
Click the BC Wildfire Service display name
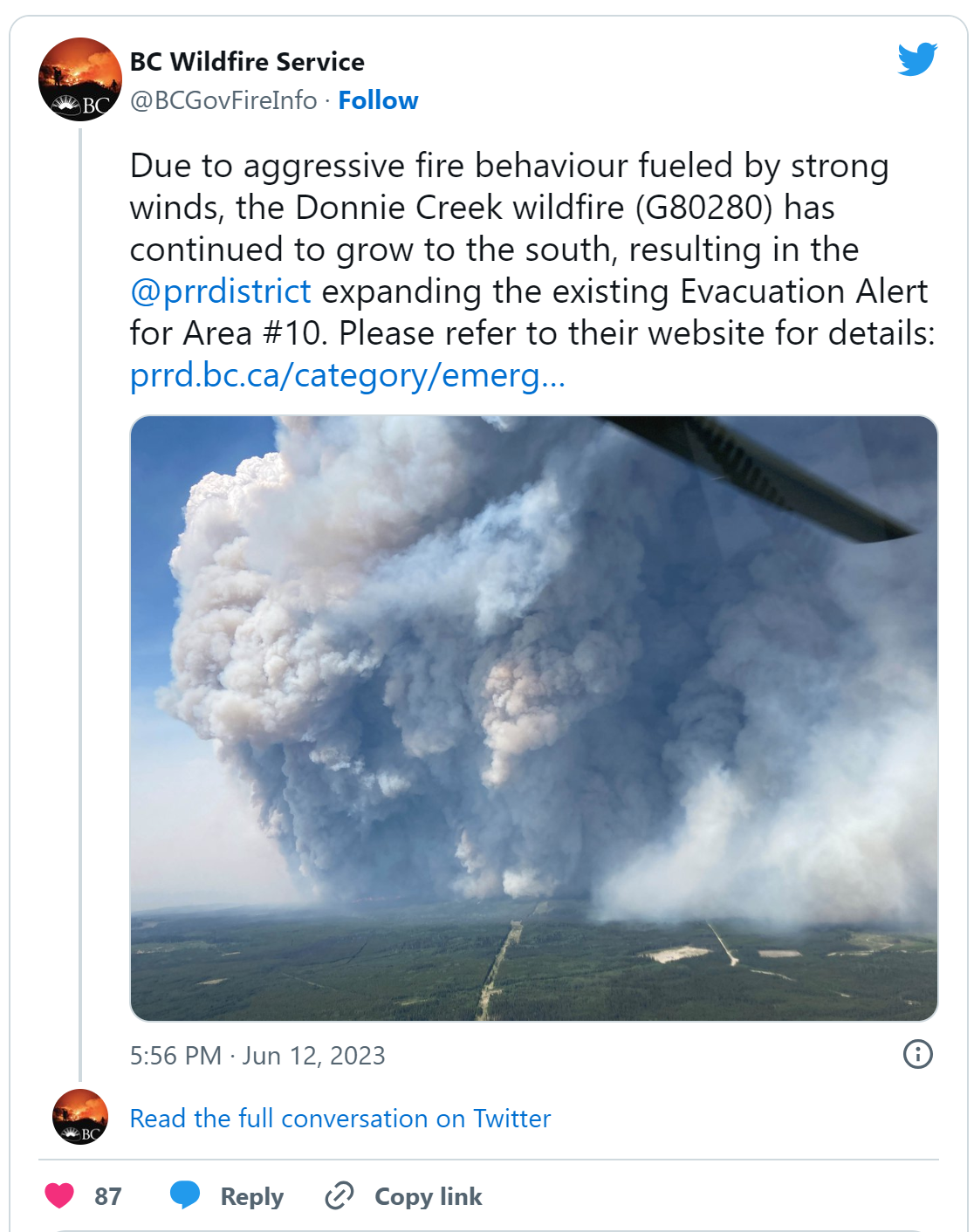(x=247, y=62)
